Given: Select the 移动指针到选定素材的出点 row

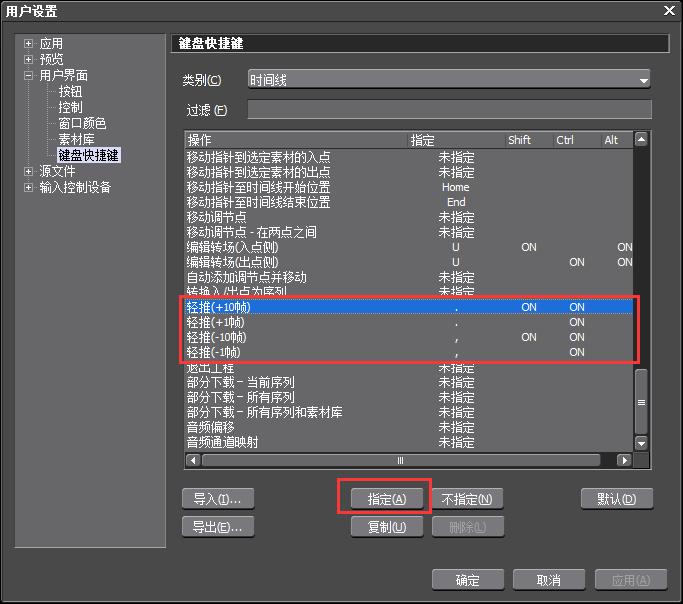Looking at the screenshot, I should [409, 172].
